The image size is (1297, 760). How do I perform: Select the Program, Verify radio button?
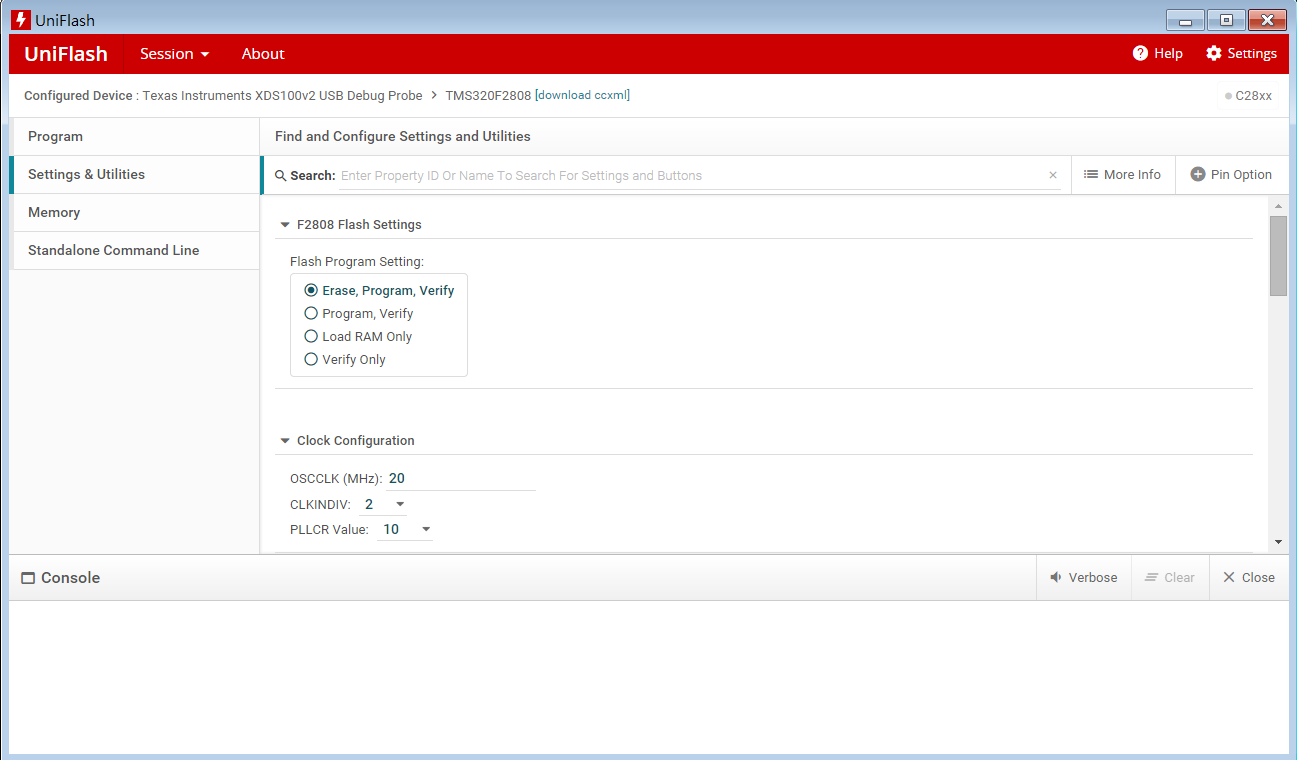311,313
